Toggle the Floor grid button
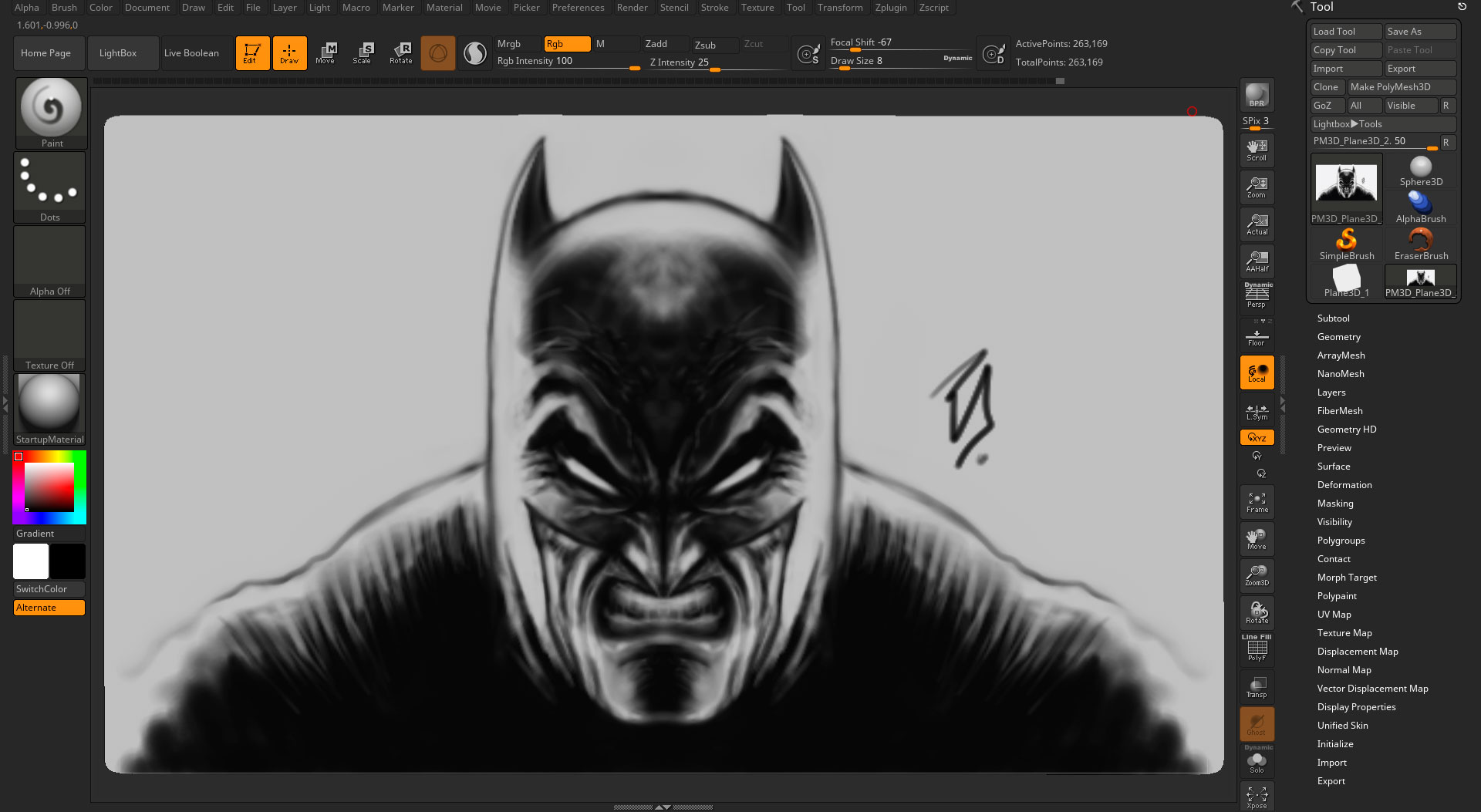The height and width of the screenshot is (812, 1481). pos(1257,336)
